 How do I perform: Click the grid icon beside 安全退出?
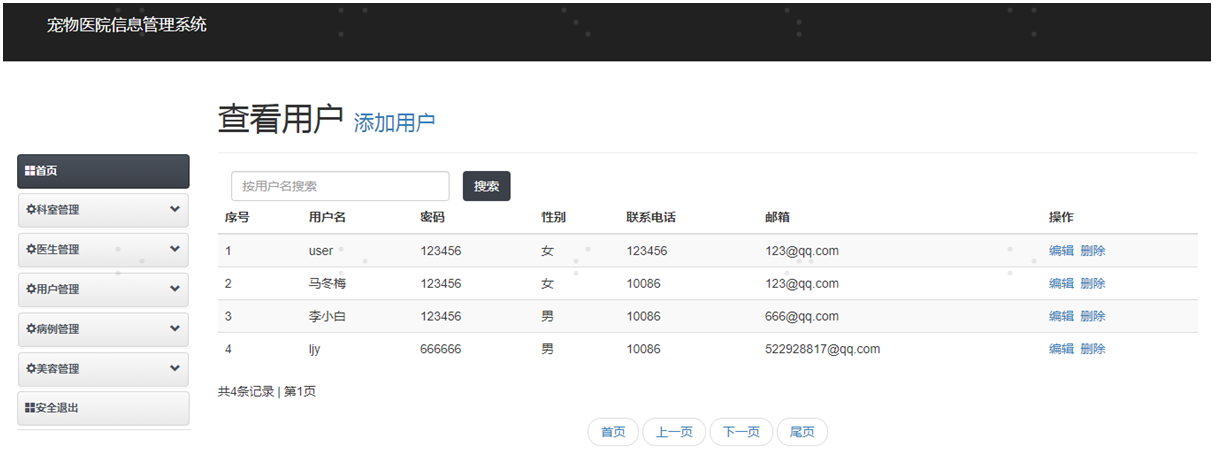tap(30, 408)
